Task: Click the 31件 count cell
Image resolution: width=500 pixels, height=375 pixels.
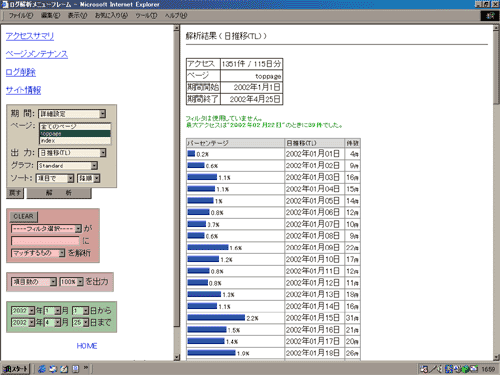Action: pyautogui.click(x=352, y=318)
